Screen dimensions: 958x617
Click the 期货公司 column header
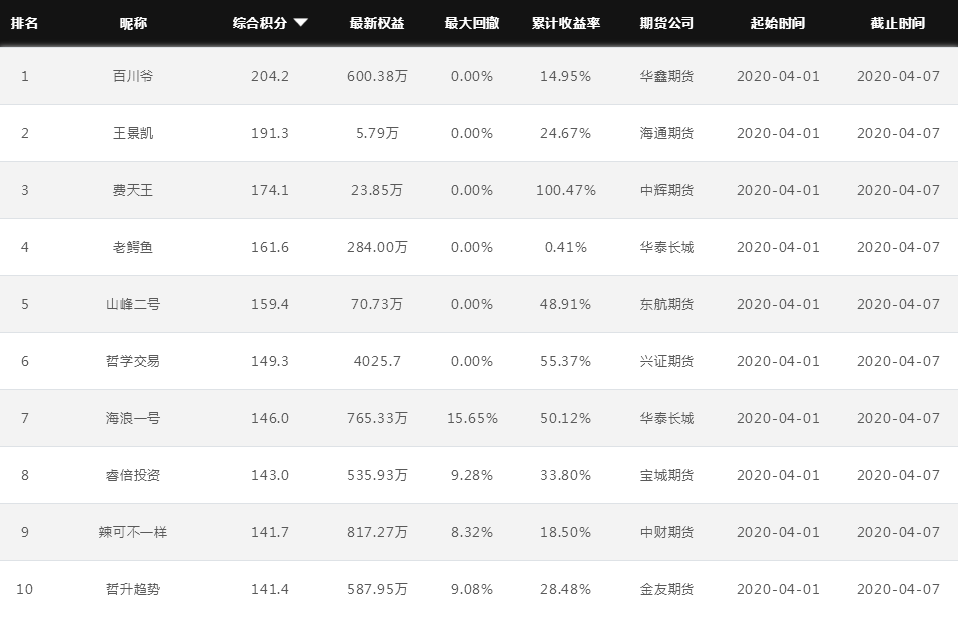(667, 23)
